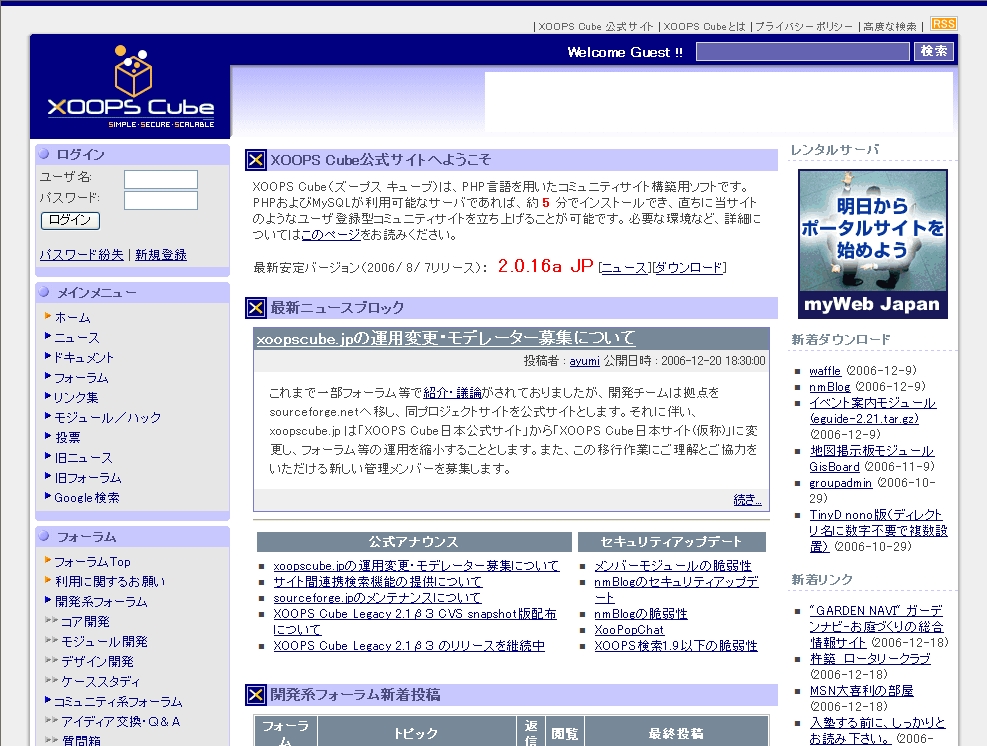Click the ログイン login button
Viewport: 987px width, 746px height.
click(70, 220)
